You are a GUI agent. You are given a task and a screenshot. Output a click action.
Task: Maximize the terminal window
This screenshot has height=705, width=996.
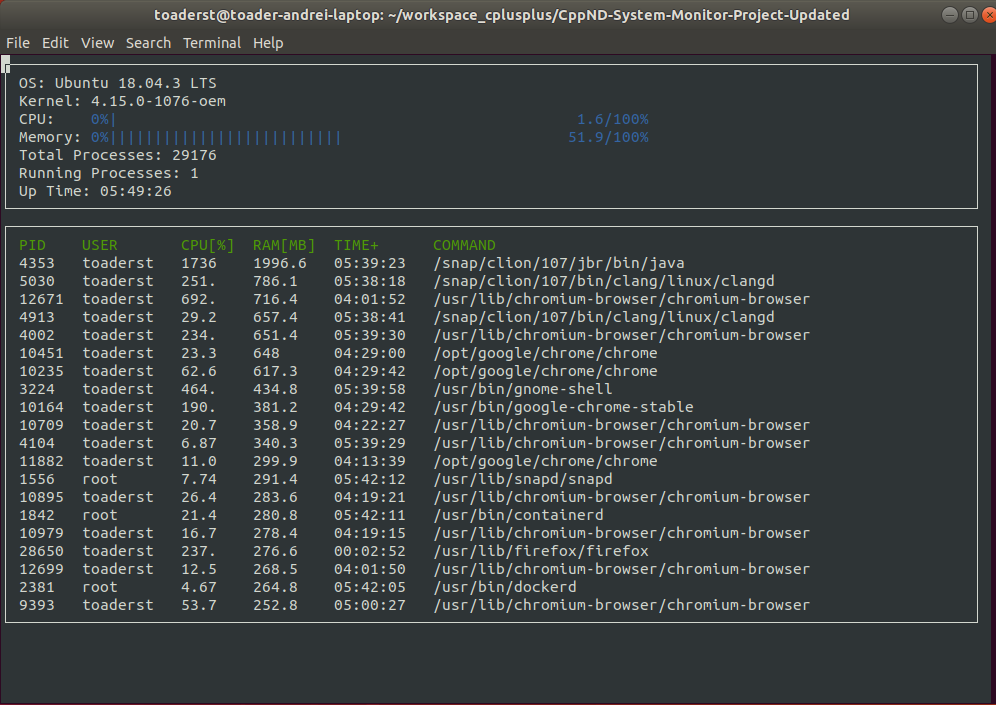(x=970, y=15)
